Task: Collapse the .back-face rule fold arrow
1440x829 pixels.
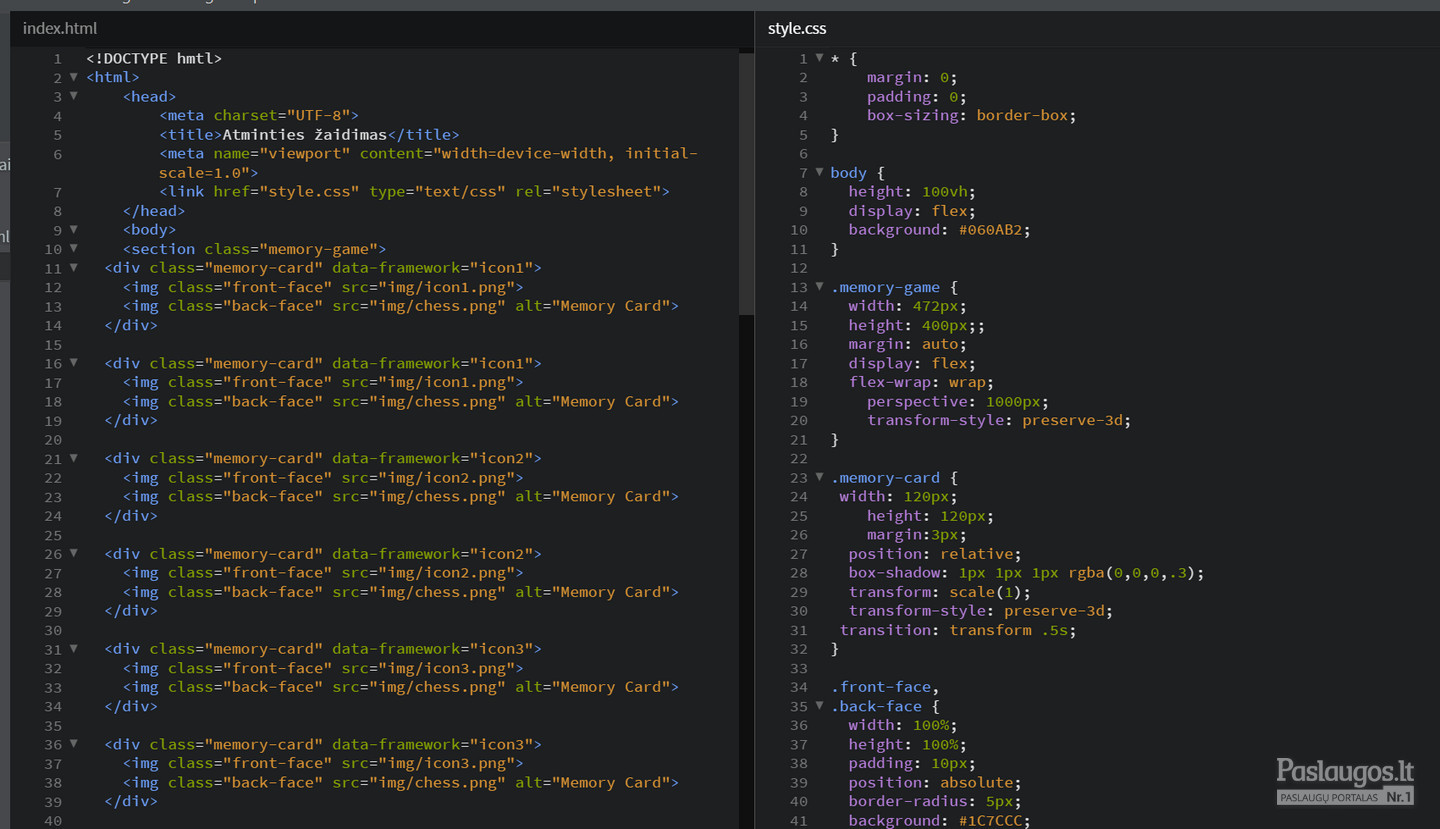Action: coord(819,705)
